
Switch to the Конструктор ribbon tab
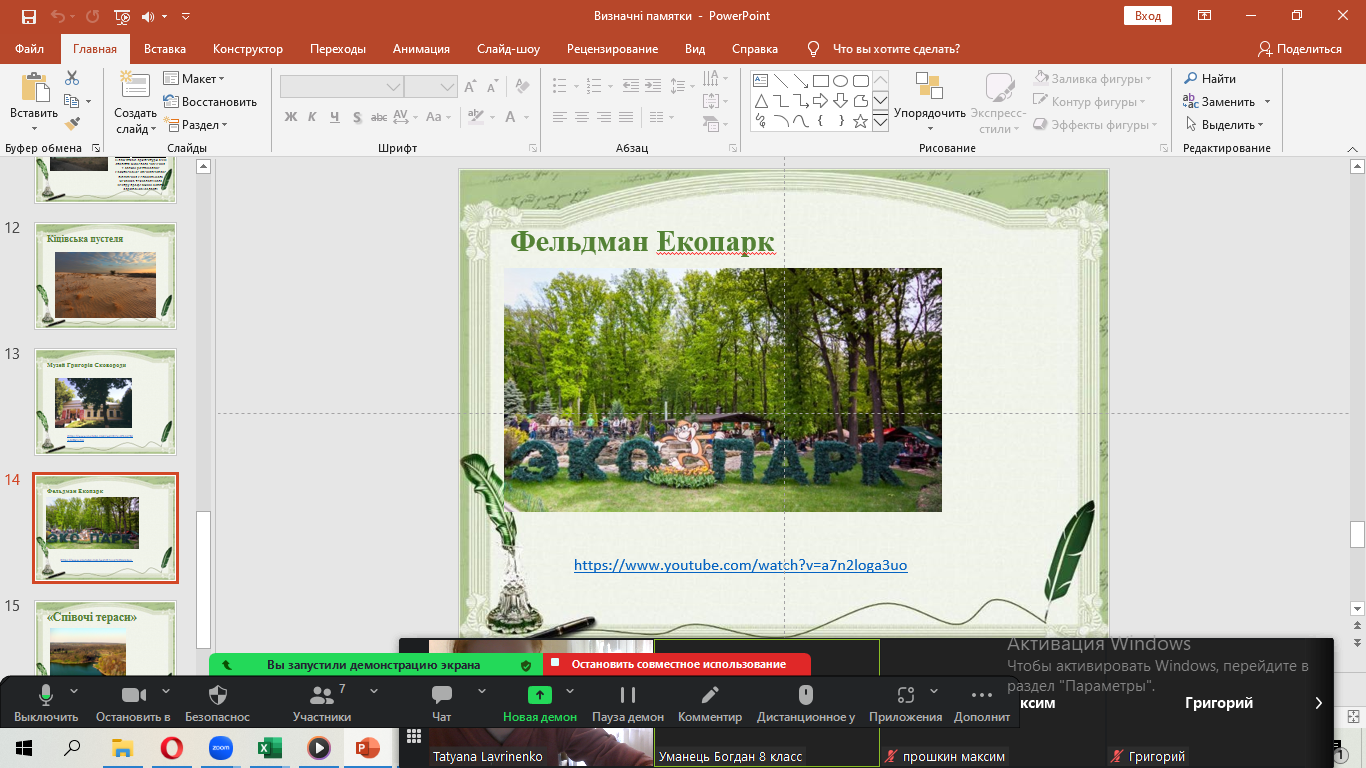click(248, 49)
